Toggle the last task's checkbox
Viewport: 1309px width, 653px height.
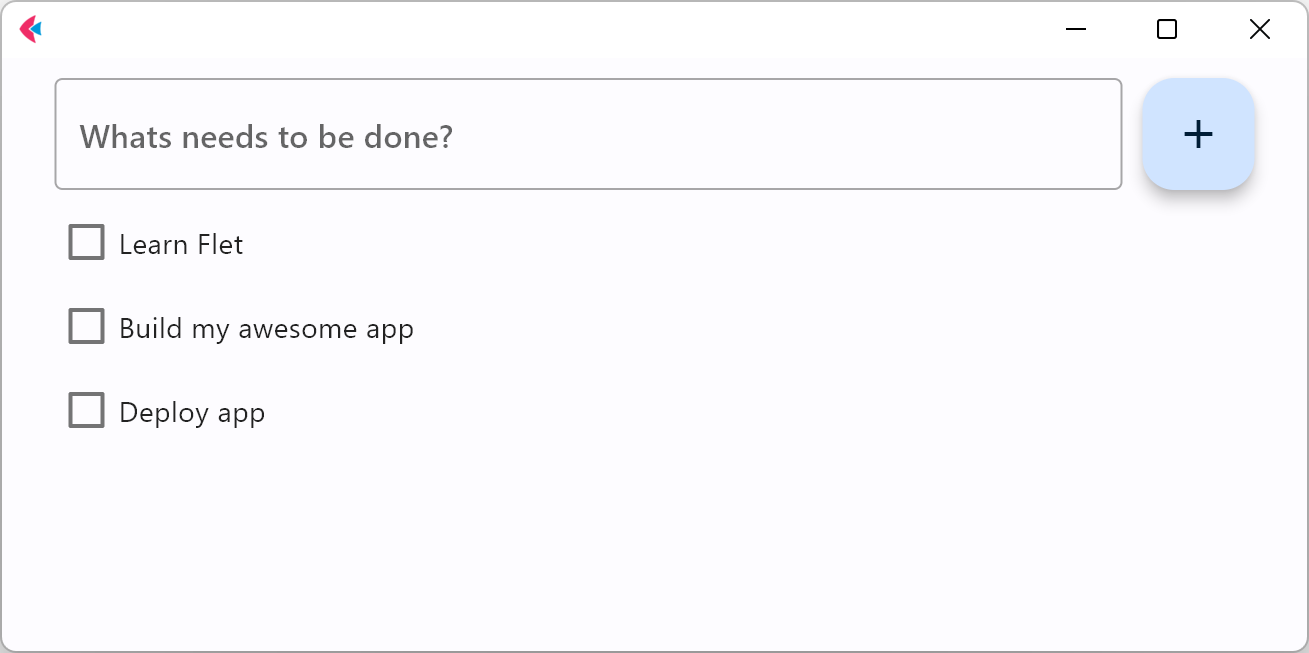coord(86,410)
